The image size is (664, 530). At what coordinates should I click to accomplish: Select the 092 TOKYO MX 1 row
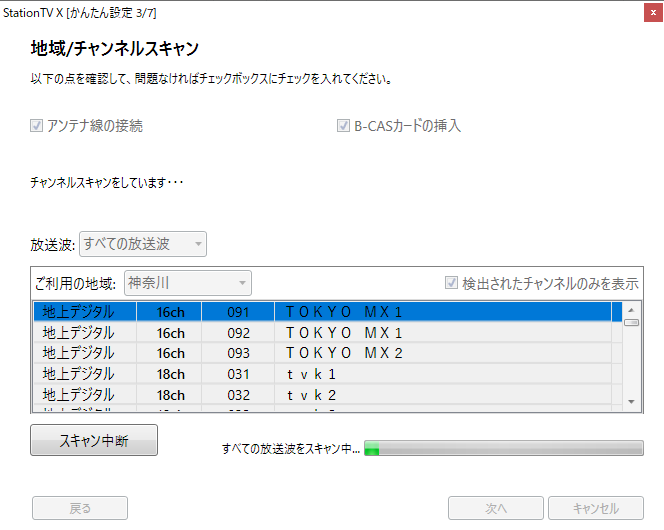[x=327, y=333]
